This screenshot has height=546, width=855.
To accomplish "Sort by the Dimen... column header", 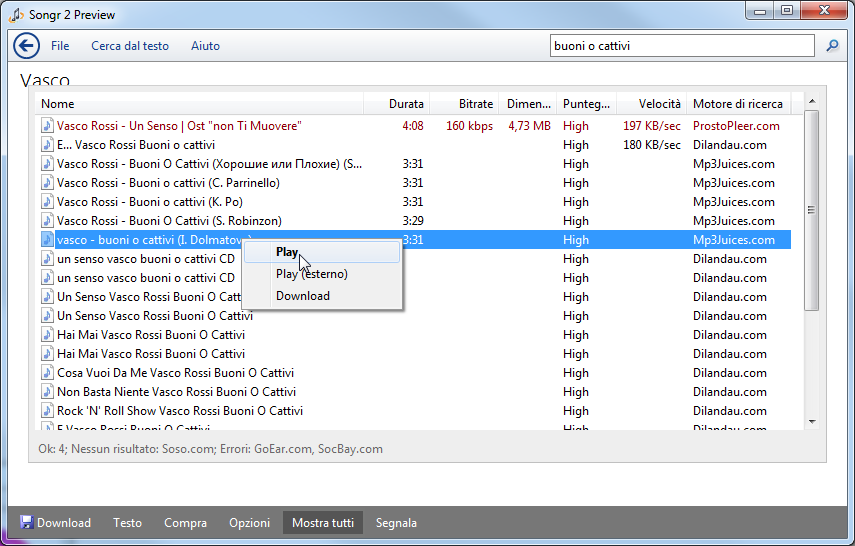I will 528,104.
